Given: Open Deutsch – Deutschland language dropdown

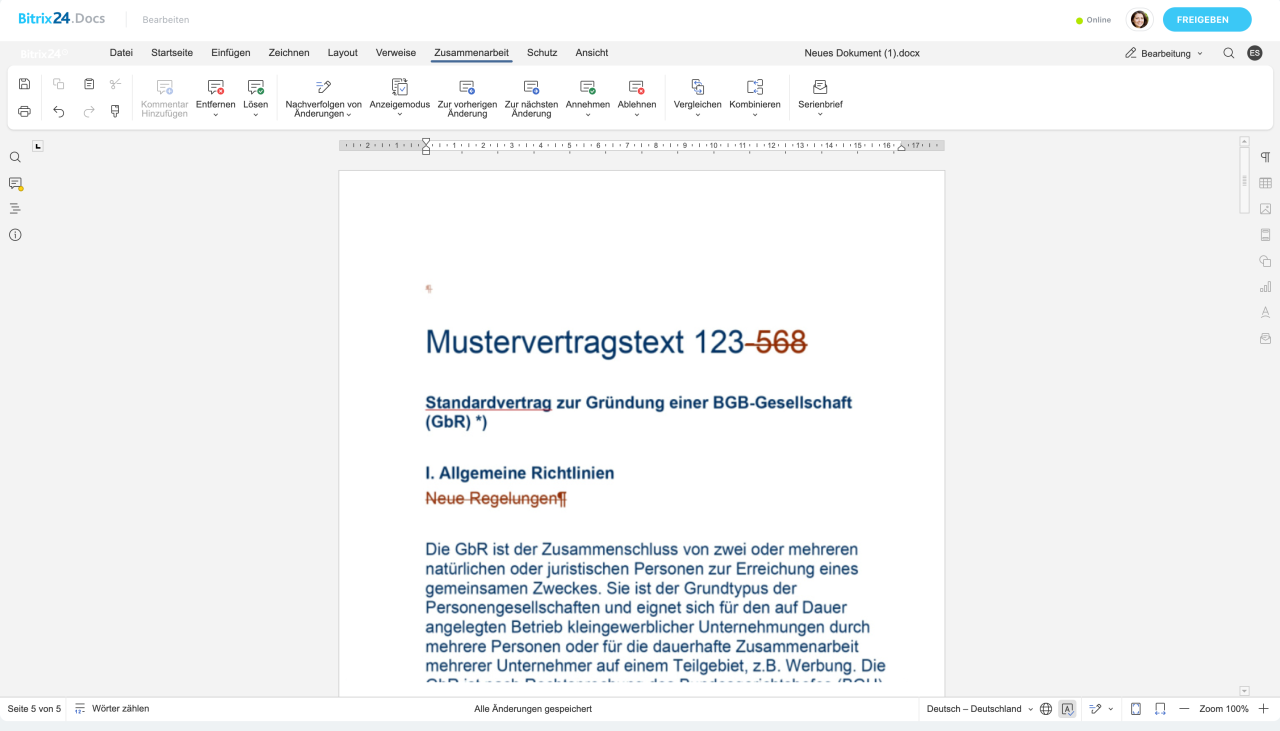Looking at the screenshot, I should [979, 709].
